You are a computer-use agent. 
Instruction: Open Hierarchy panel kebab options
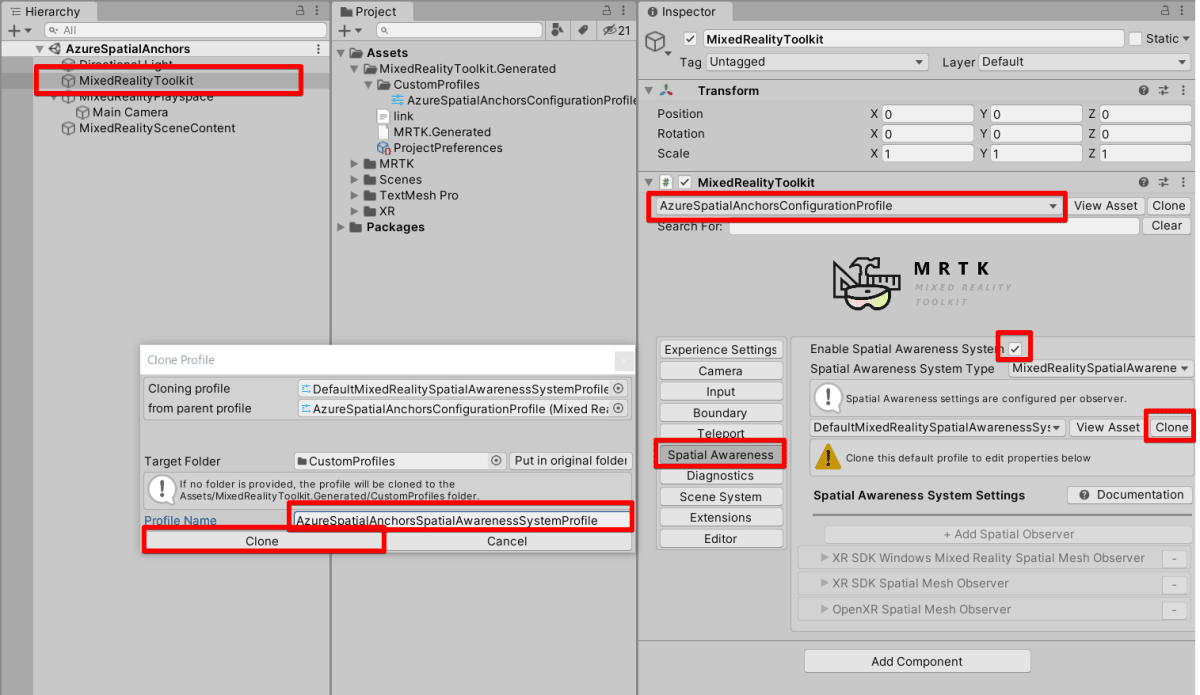click(x=317, y=11)
